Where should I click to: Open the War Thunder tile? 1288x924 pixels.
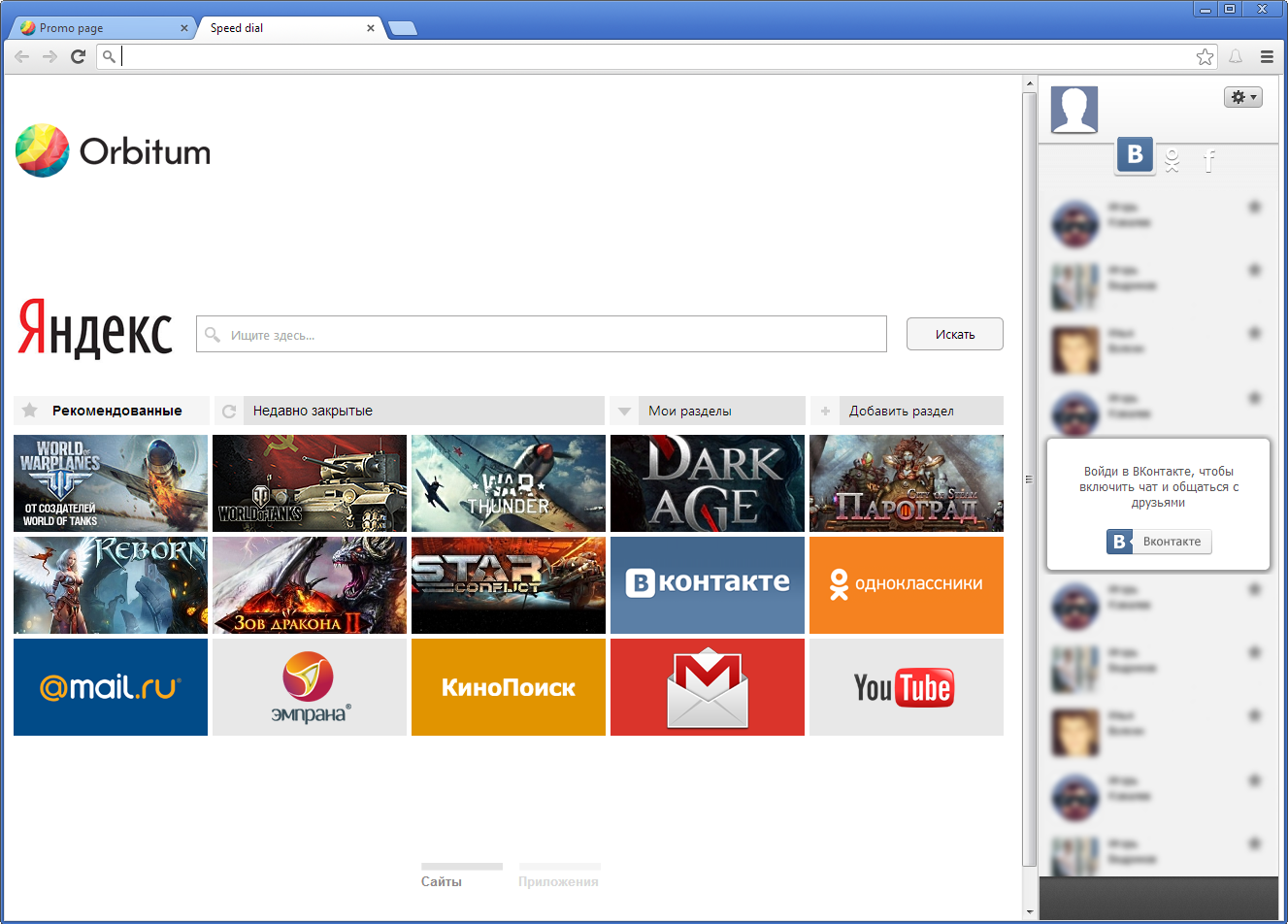point(509,483)
